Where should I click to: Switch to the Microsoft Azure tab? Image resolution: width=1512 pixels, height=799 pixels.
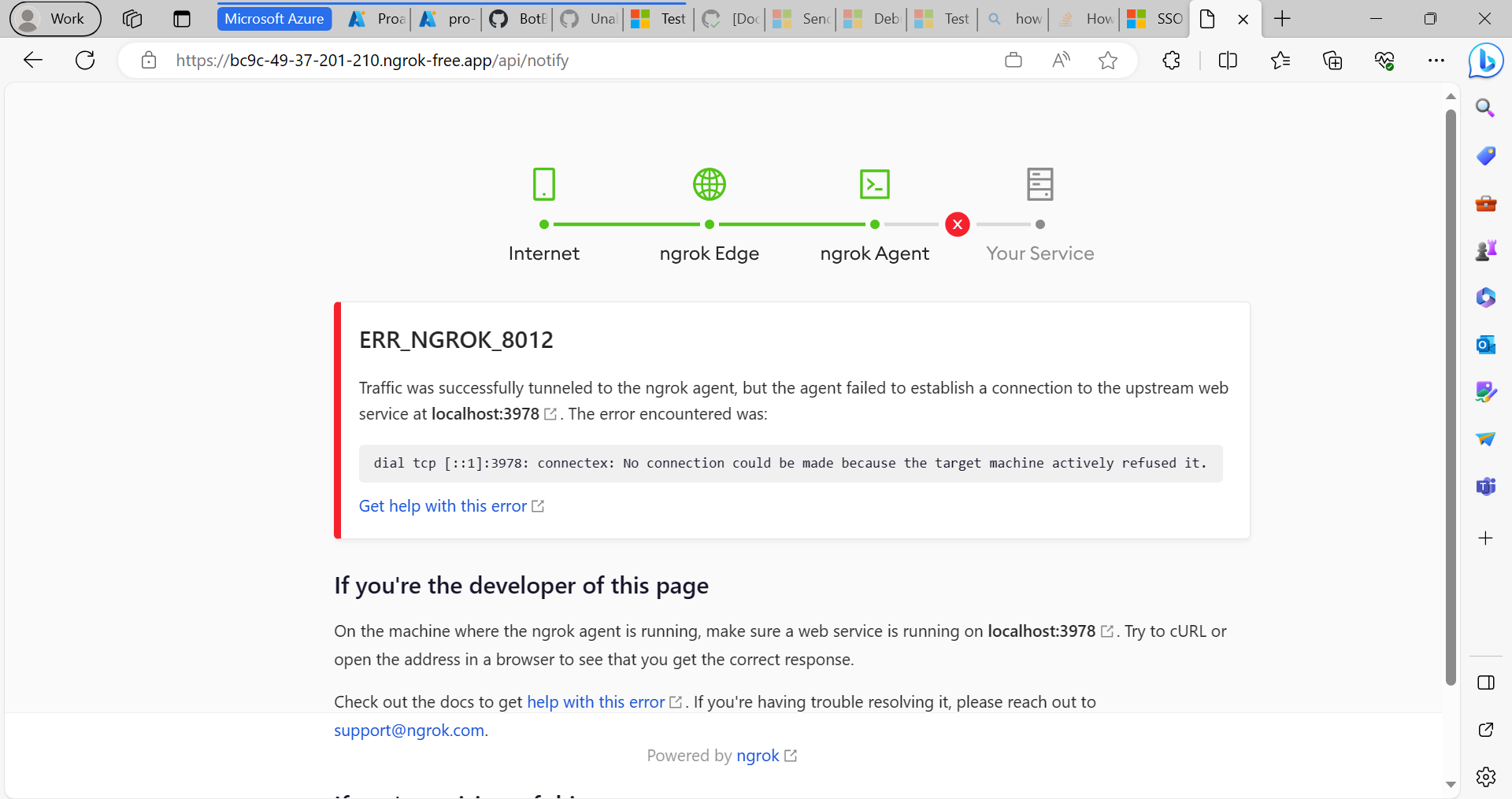click(x=274, y=18)
